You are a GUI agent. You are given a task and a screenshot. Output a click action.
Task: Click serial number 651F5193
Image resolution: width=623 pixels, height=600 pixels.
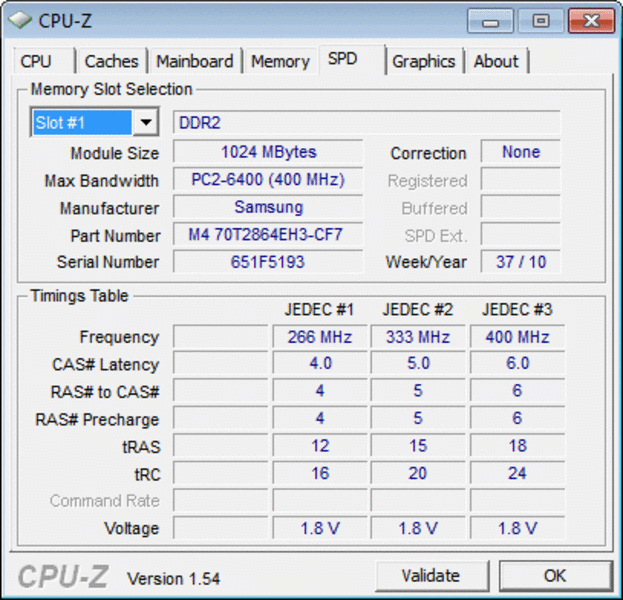click(x=268, y=262)
